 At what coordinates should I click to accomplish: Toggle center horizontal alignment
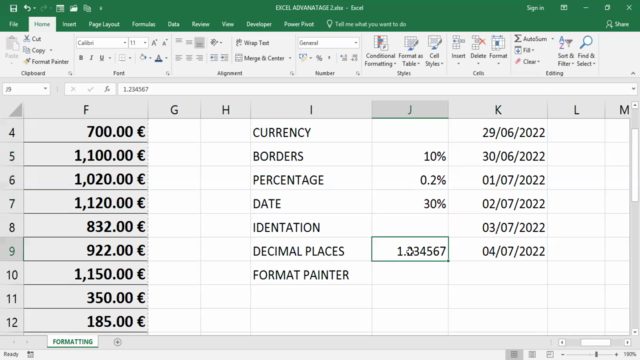click(189, 58)
